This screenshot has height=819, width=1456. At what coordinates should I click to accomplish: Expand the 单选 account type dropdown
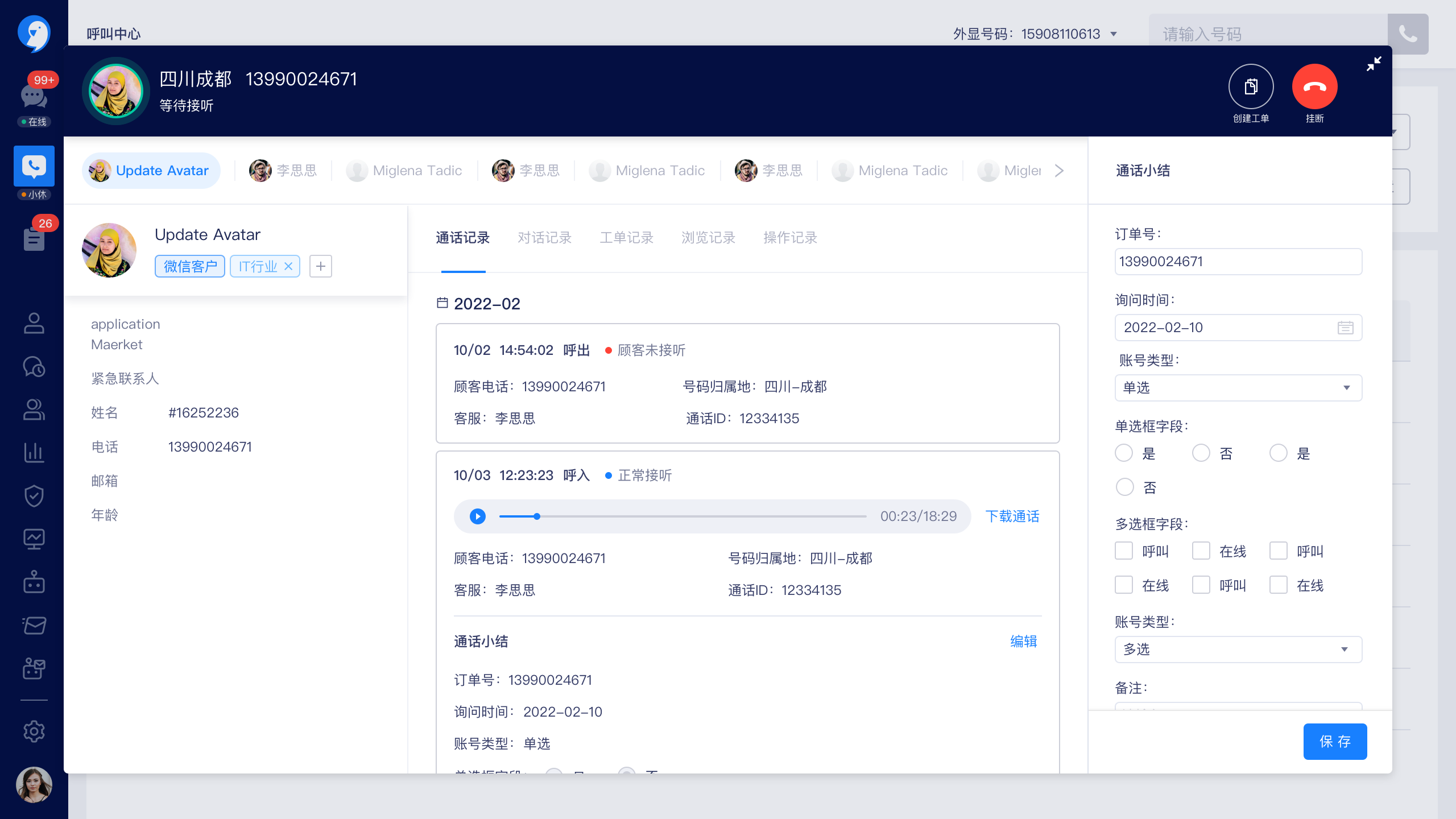coord(1238,388)
